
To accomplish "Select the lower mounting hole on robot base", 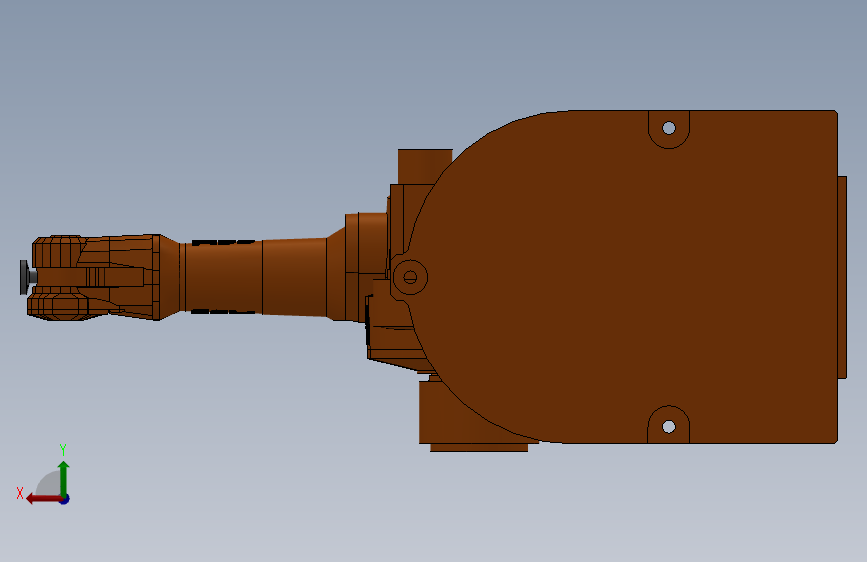I will tap(668, 426).
